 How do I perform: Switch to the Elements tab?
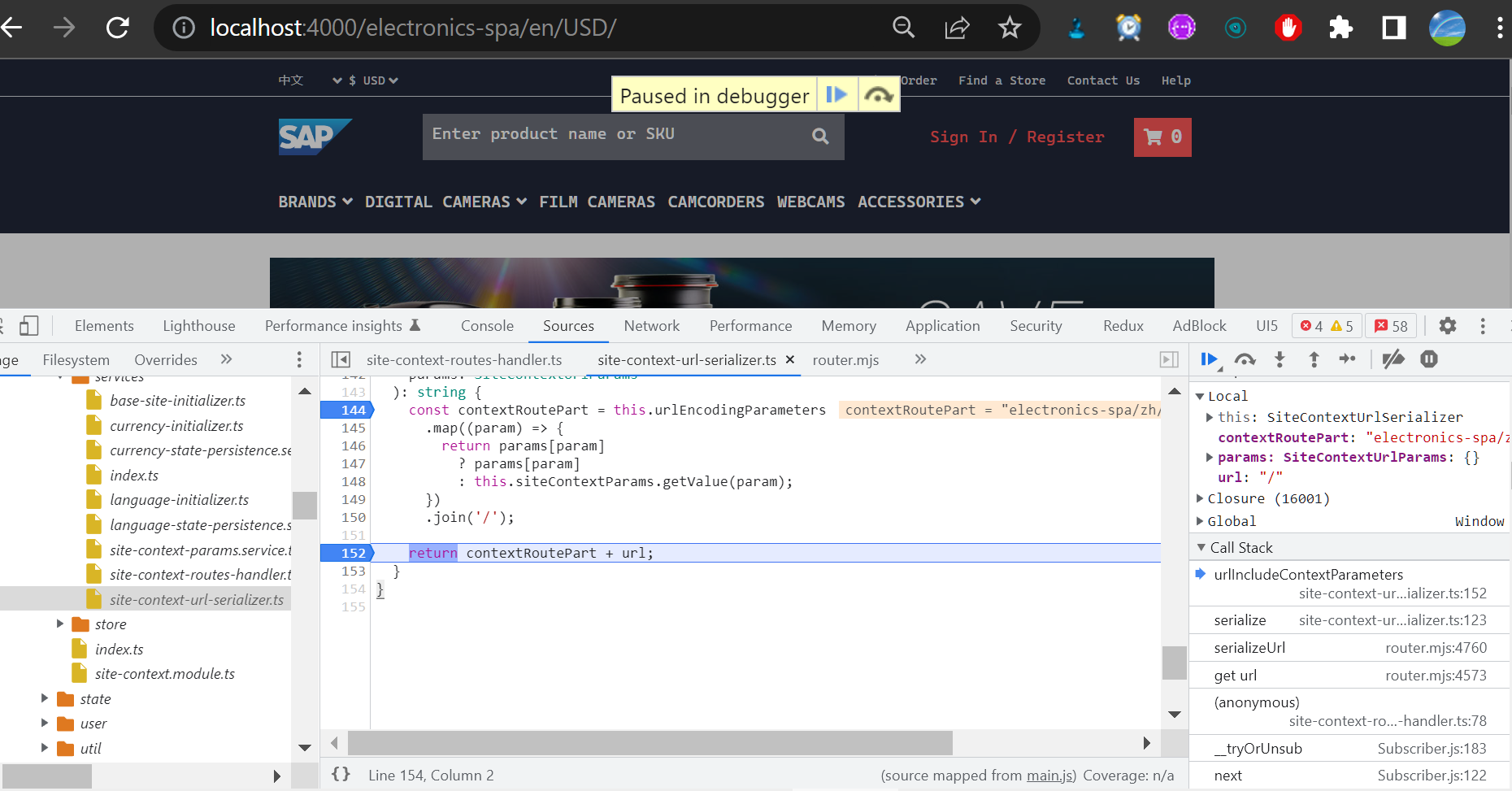pos(104,326)
